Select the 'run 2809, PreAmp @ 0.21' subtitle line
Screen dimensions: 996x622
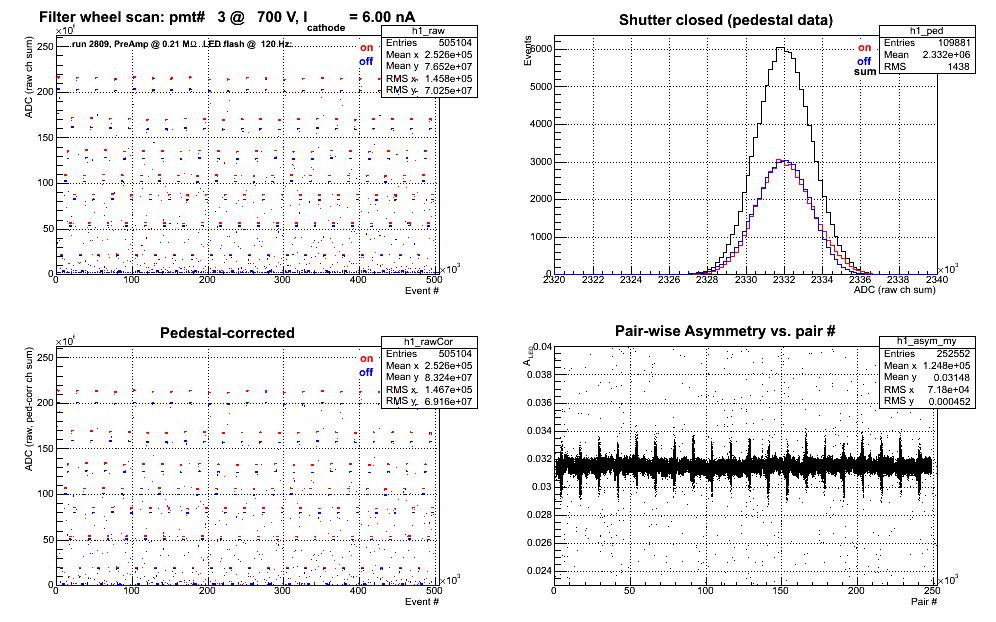[181, 44]
